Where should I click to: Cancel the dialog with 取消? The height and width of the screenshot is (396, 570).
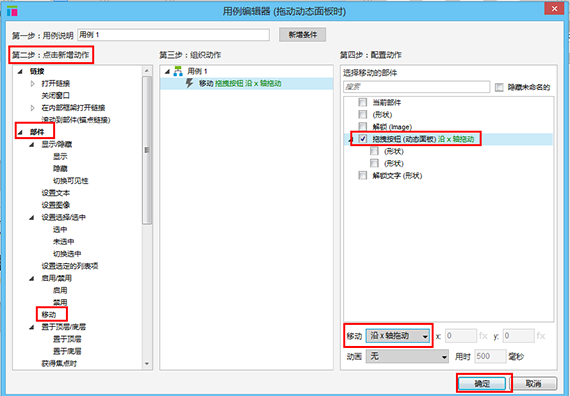coord(533,383)
